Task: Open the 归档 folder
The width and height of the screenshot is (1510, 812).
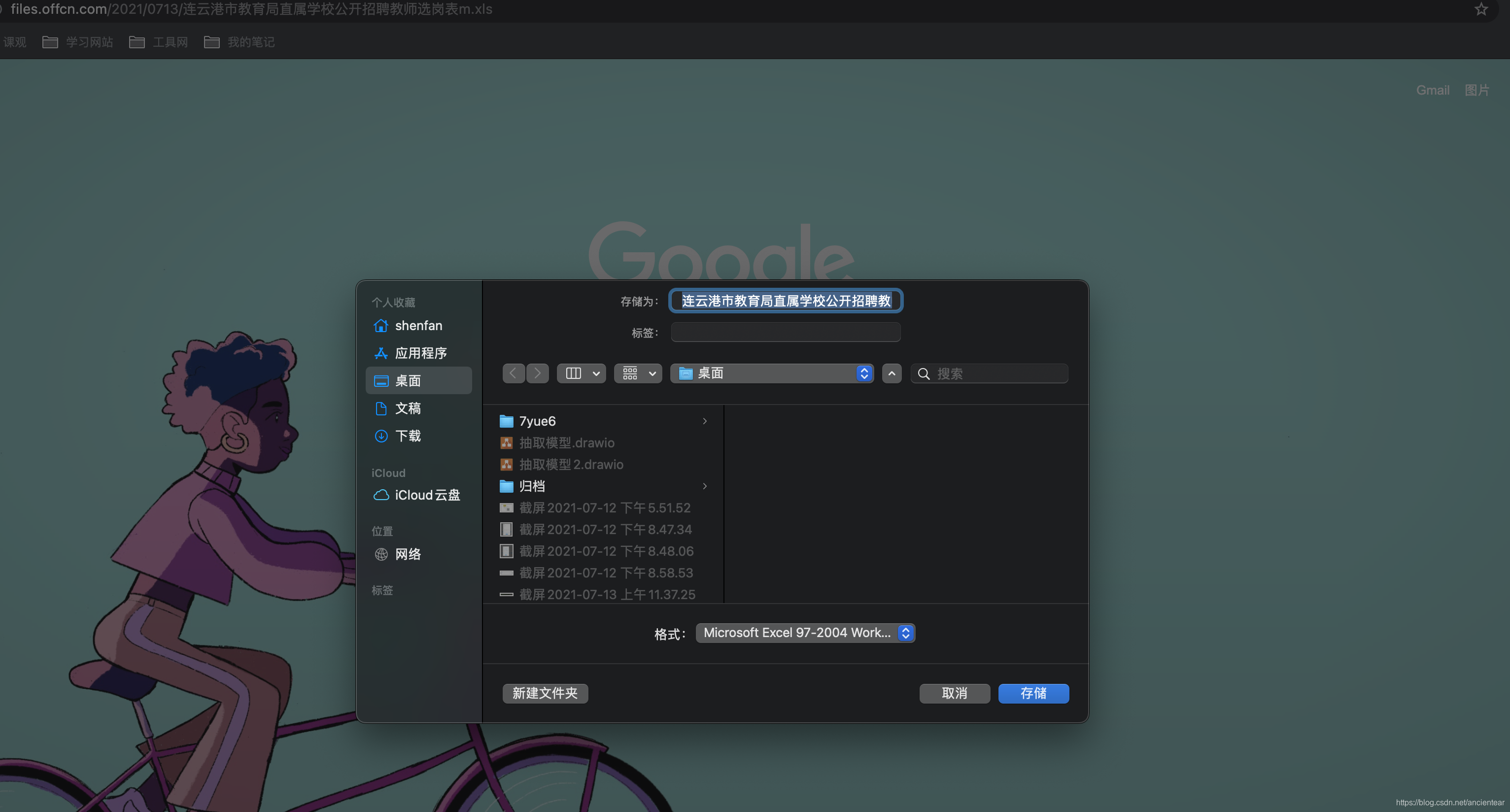Action: point(532,486)
